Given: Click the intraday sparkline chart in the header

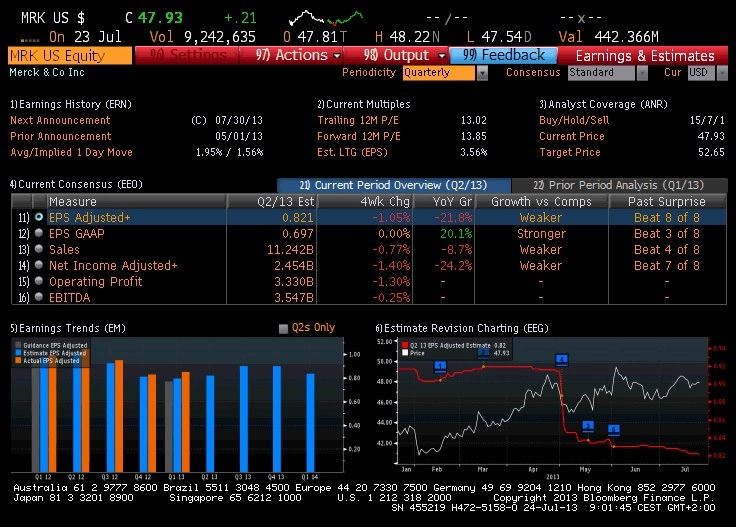Looking at the screenshot, I should point(326,18).
